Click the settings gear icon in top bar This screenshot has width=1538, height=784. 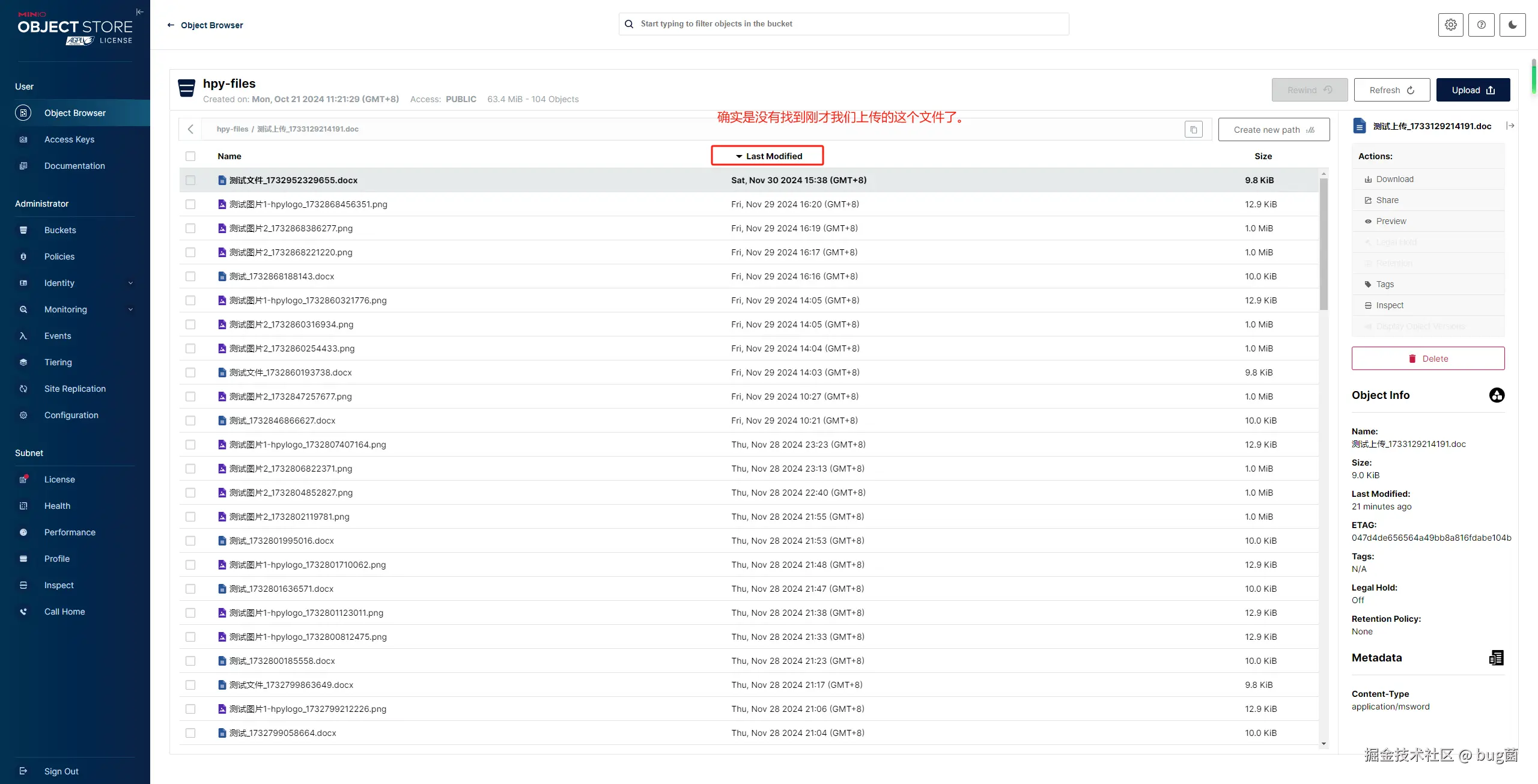point(1450,25)
